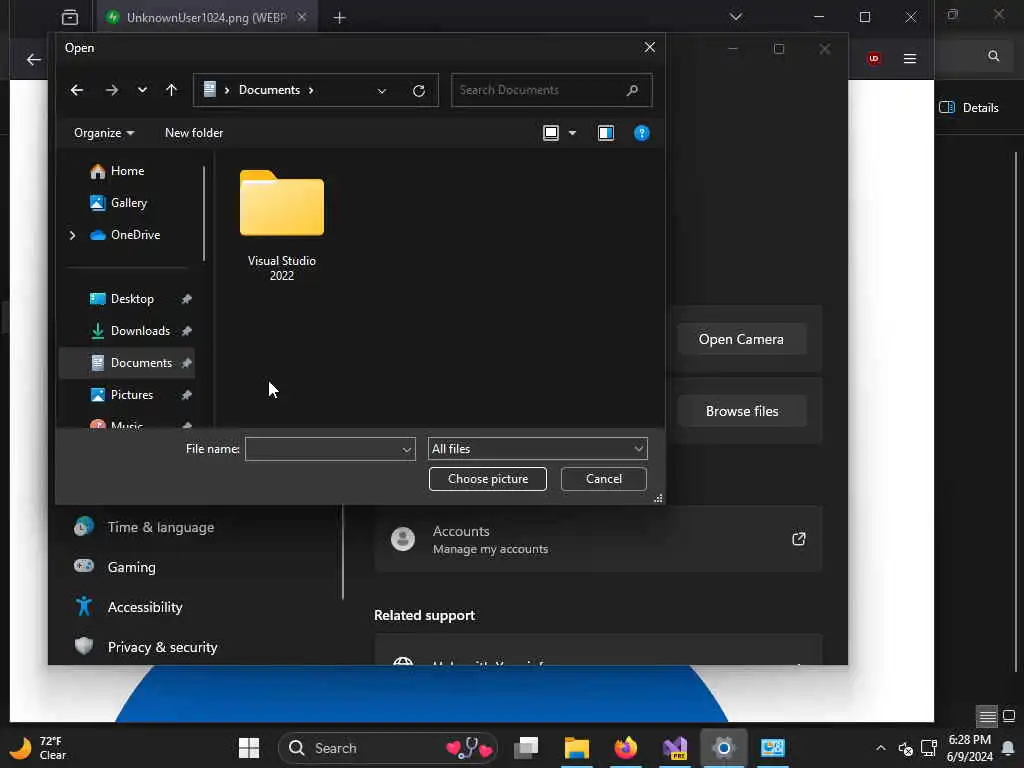Select OneDrive in the navigation pane

[135, 235]
